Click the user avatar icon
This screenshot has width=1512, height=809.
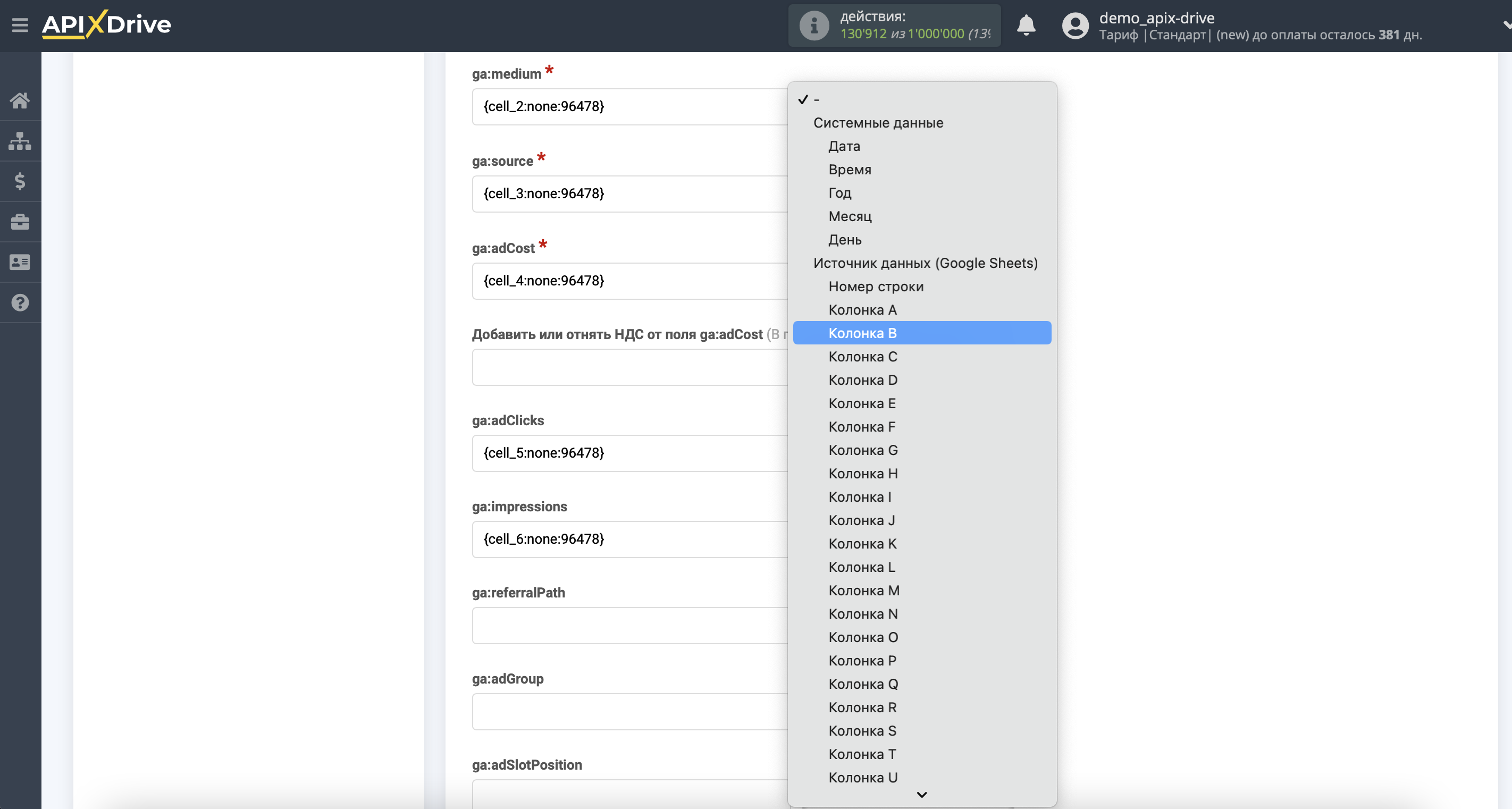coord(1076,25)
